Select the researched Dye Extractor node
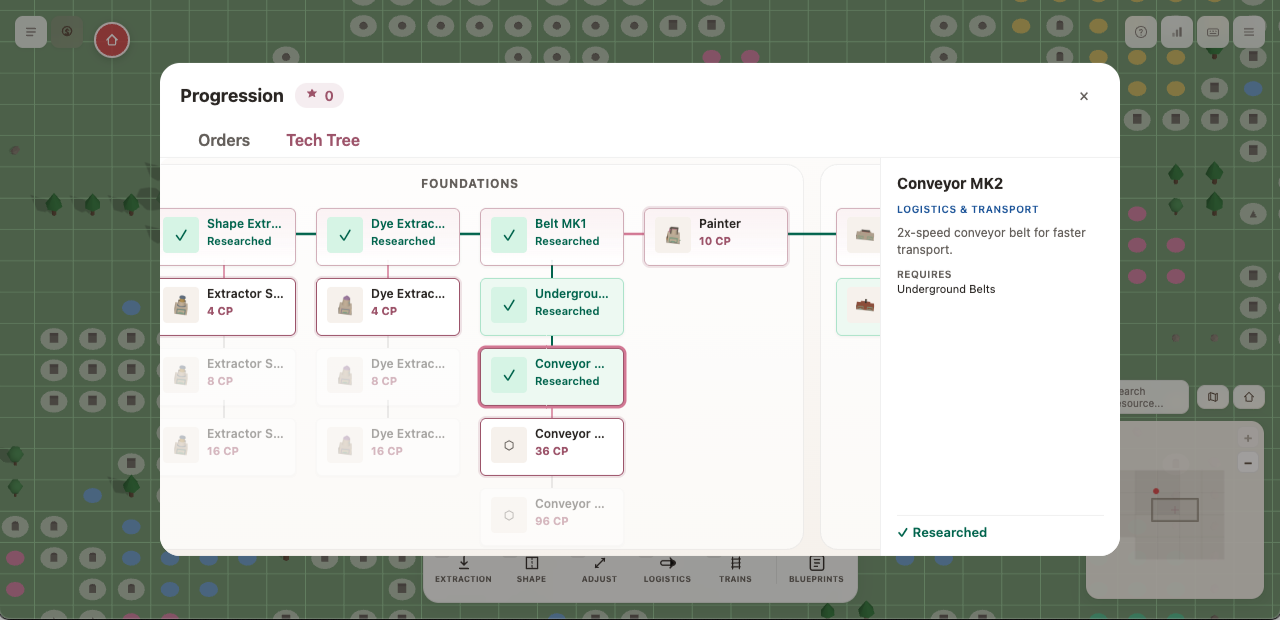This screenshot has height=620, width=1280. (388, 237)
